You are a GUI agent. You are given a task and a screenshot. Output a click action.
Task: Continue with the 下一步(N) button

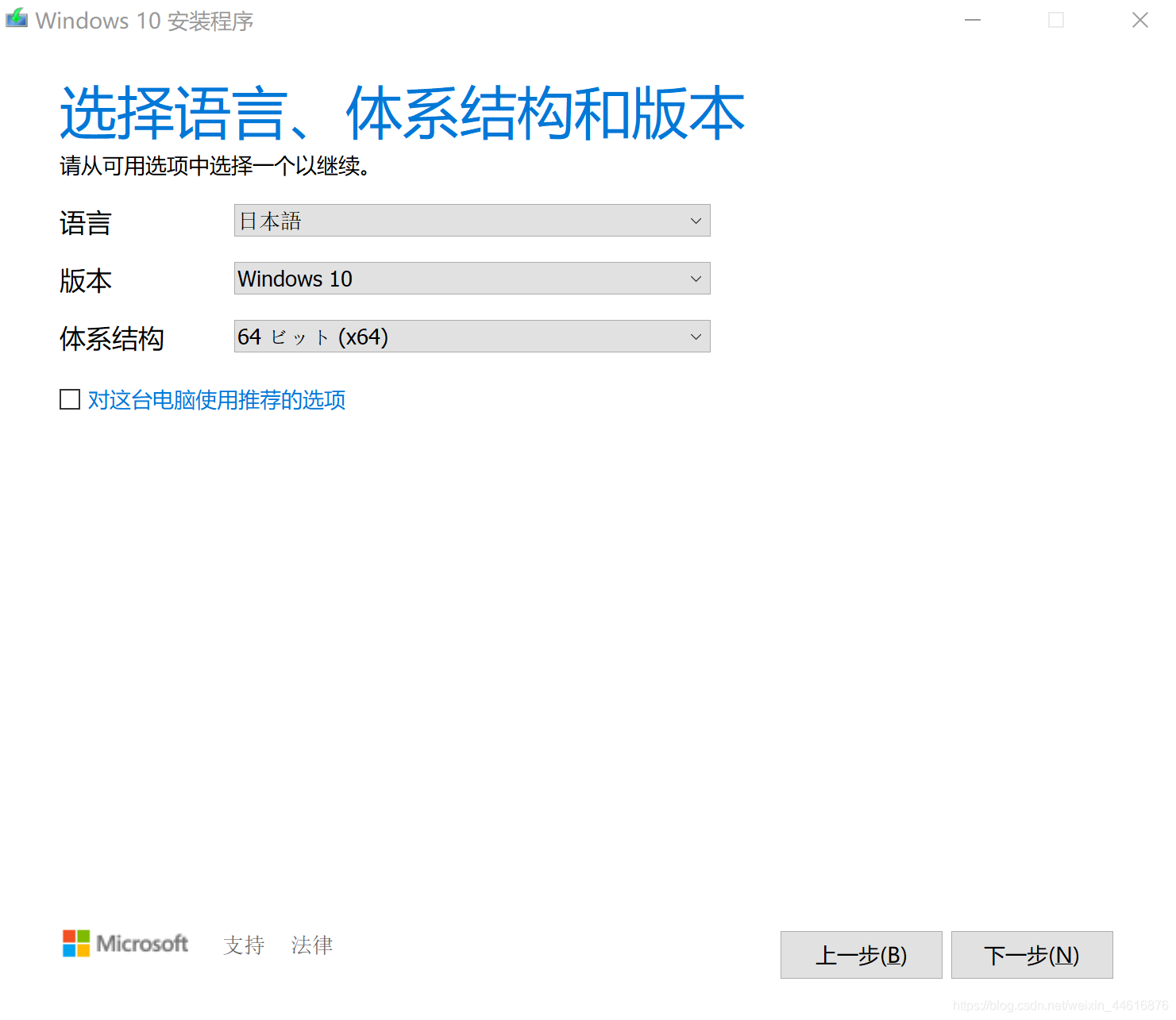(1031, 955)
